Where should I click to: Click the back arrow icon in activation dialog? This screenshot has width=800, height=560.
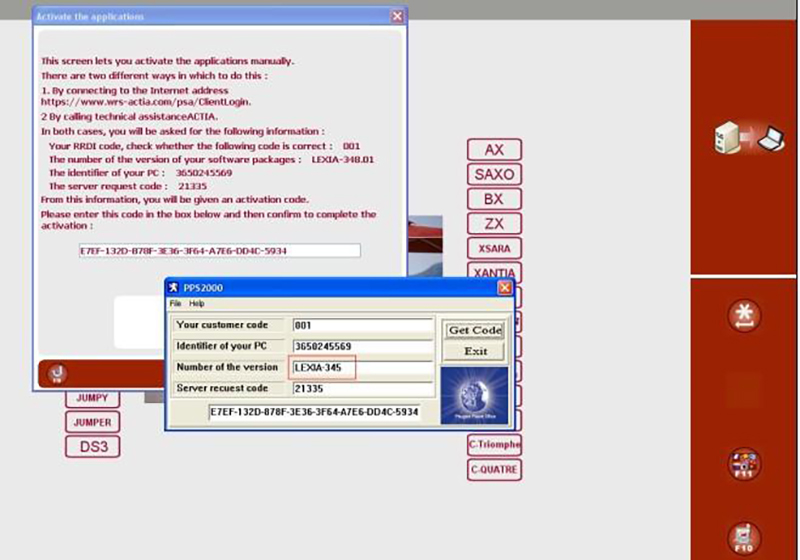pos(57,373)
